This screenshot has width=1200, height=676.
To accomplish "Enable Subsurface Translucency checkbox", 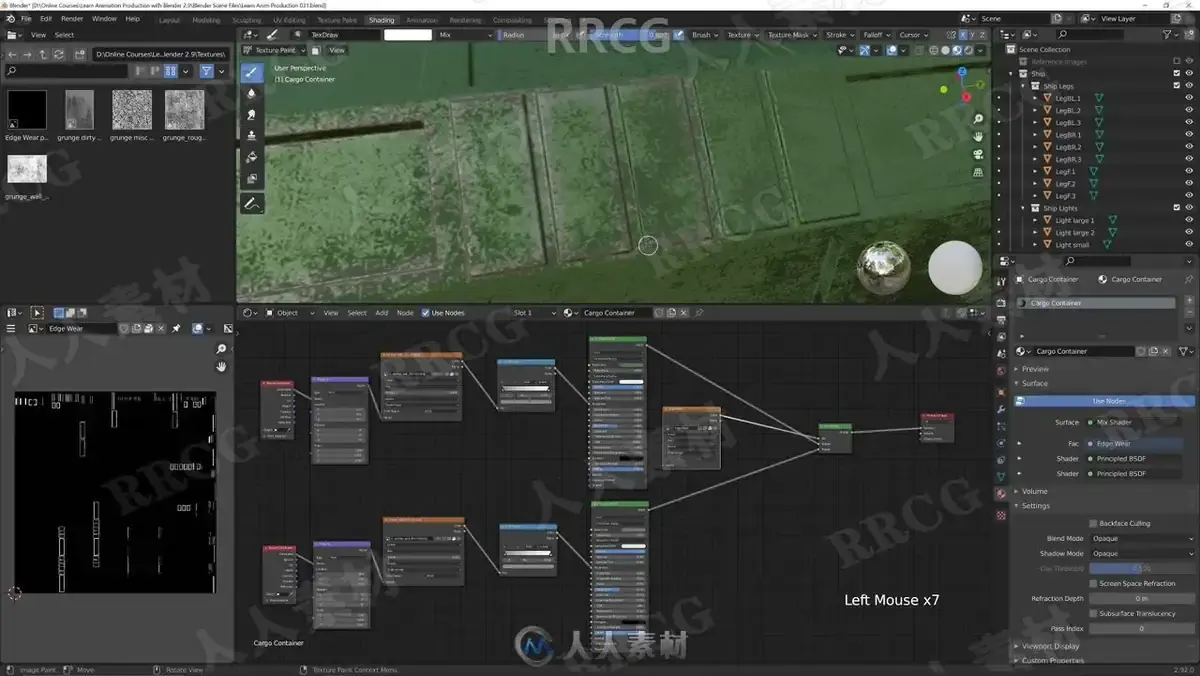I will tap(1093, 613).
